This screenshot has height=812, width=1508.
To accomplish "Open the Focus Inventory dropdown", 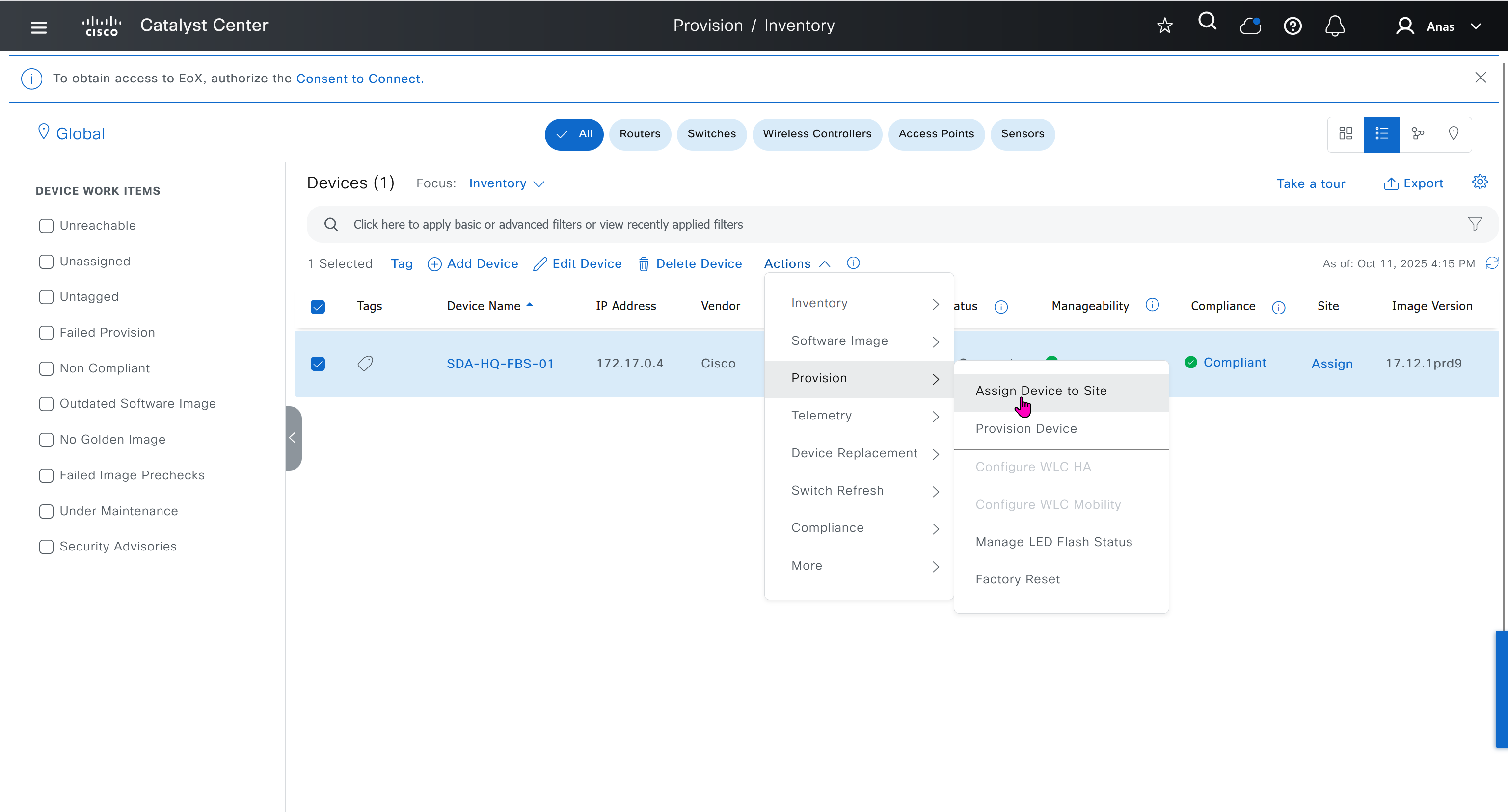I will (507, 183).
